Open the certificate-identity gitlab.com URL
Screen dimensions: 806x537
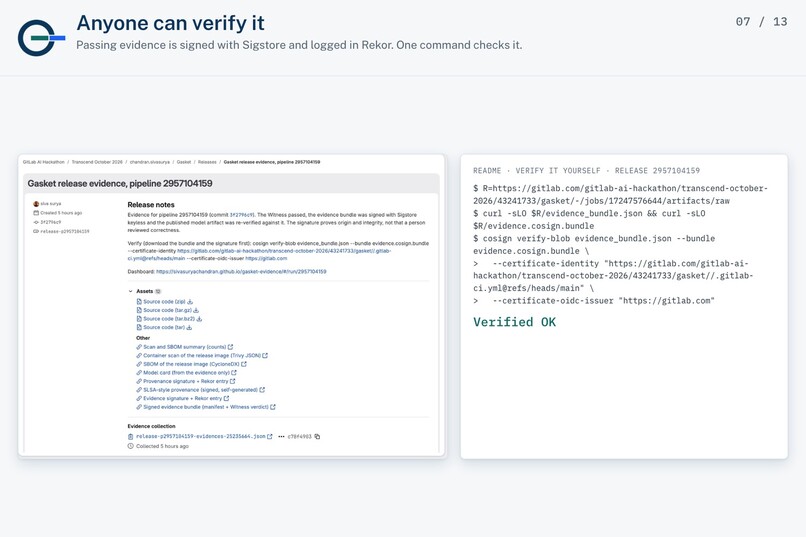pyautogui.click(x=259, y=255)
